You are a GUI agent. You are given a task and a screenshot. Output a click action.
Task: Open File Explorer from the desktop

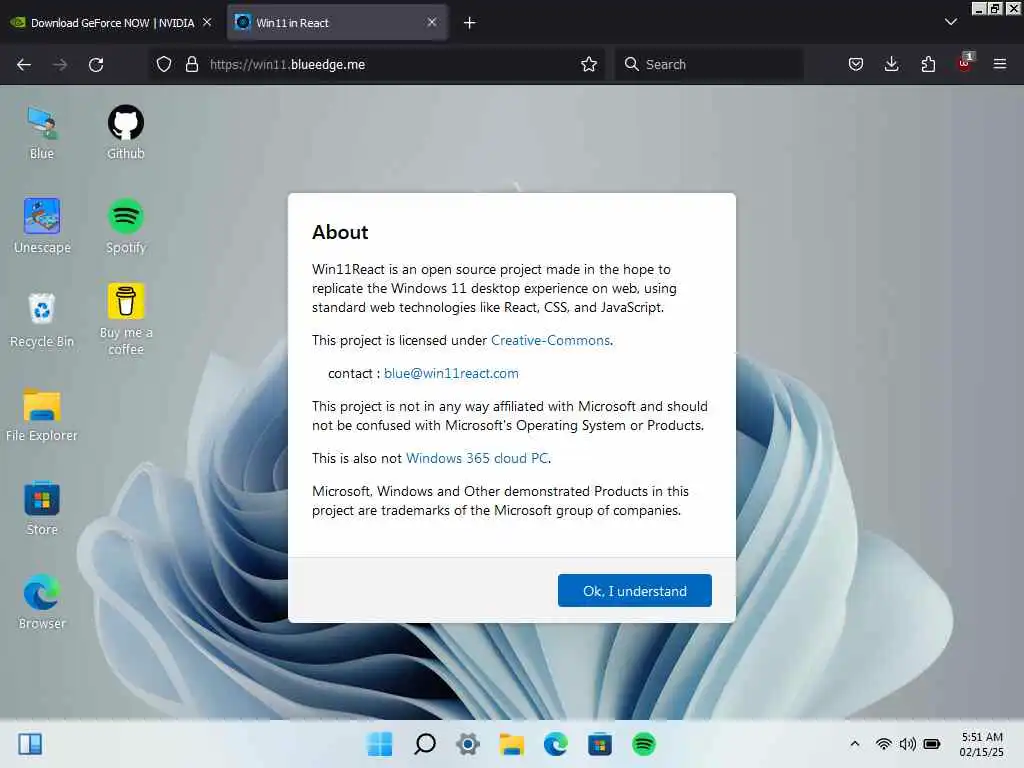coord(42,414)
